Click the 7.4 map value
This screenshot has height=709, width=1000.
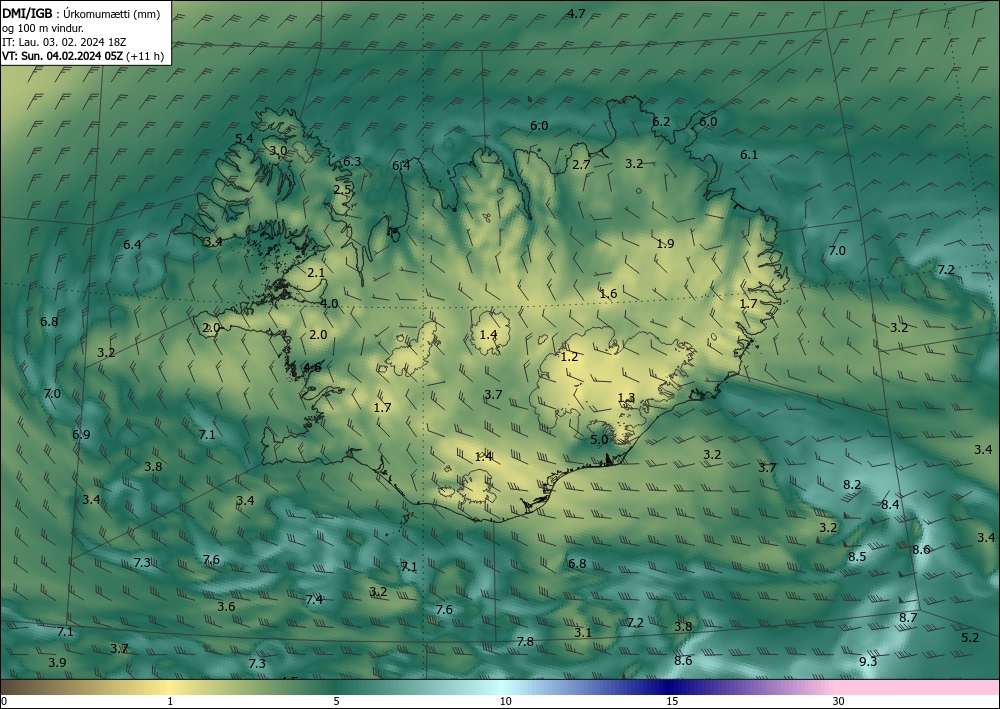coord(314,599)
